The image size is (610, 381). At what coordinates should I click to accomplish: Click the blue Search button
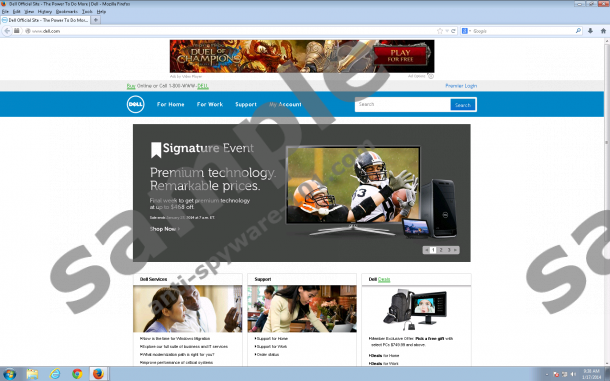[x=463, y=105]
